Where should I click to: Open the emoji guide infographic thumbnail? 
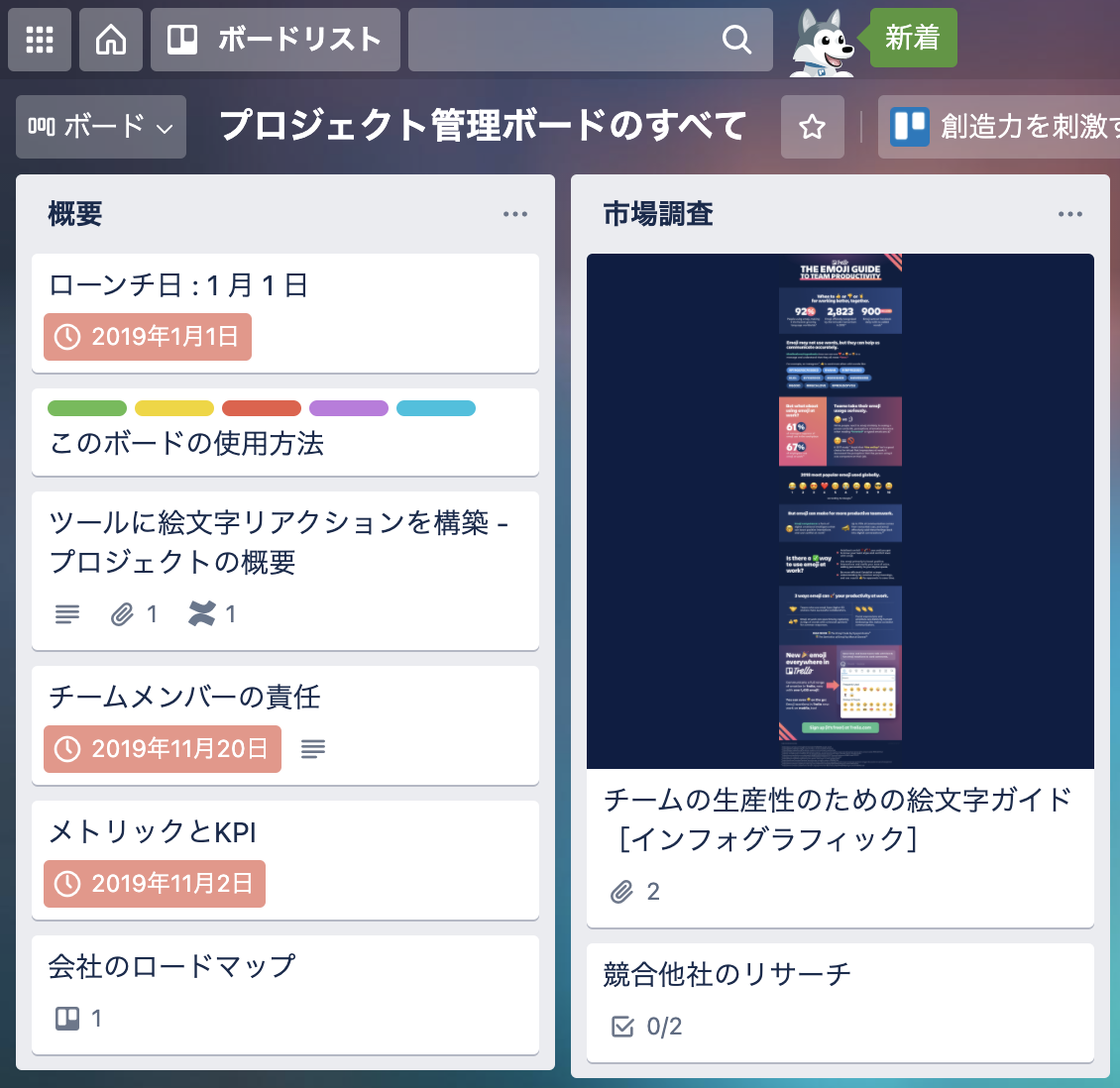(x=840, y=511)
